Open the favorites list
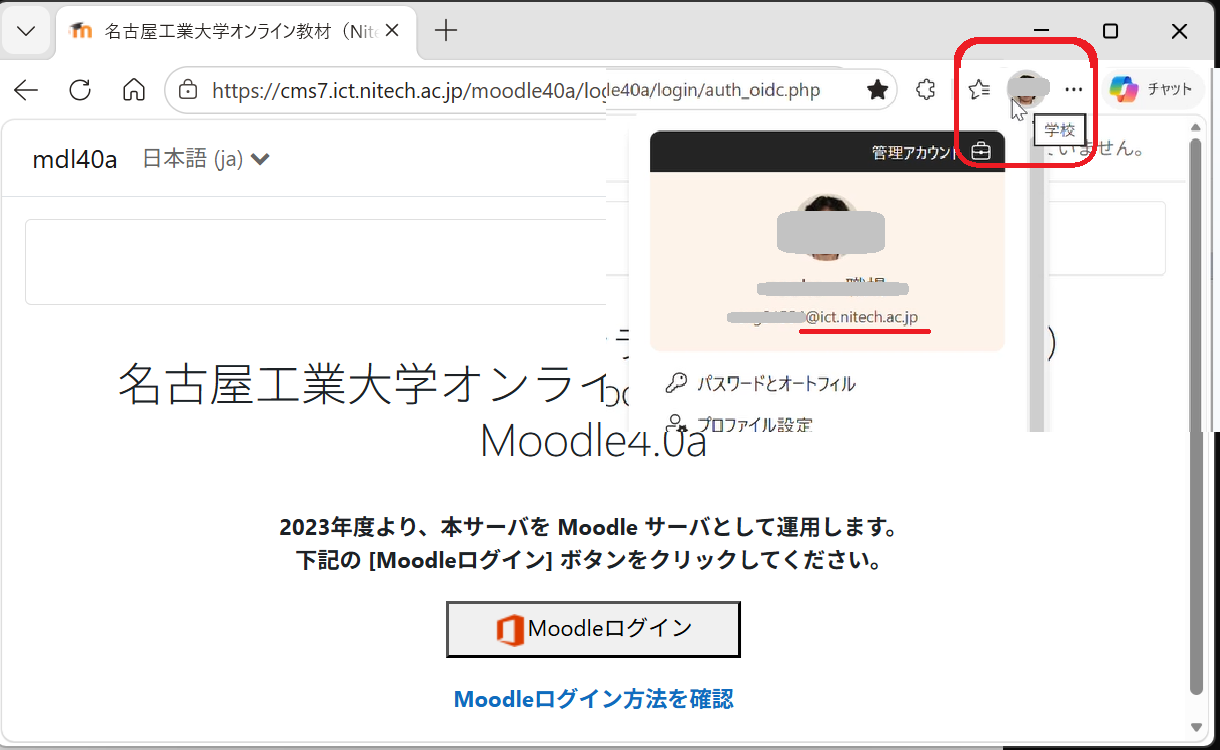This screenshot has height=750, width=1220. click(980, 90)
